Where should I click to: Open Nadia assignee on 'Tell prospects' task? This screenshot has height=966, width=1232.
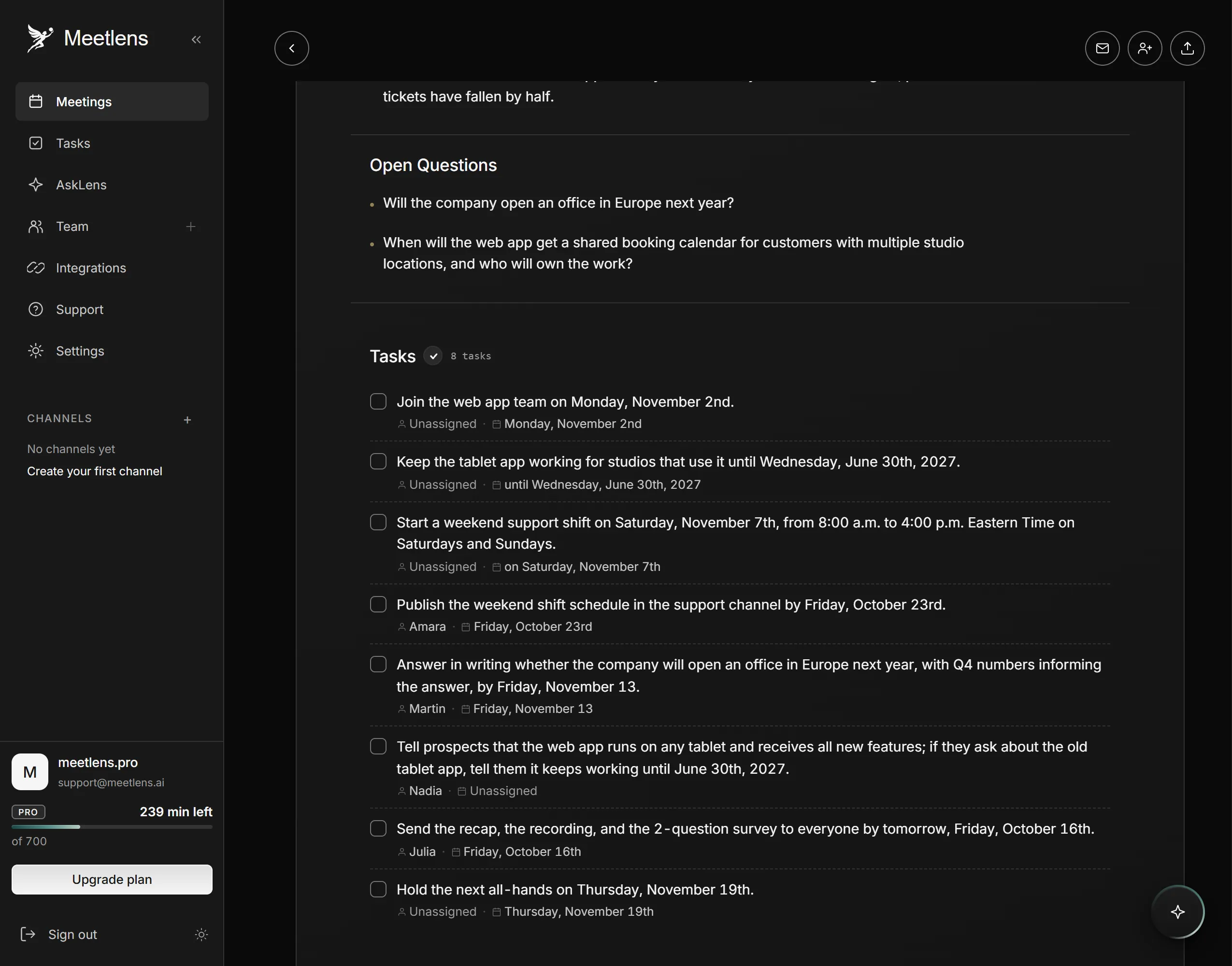[x=419, y=791]
